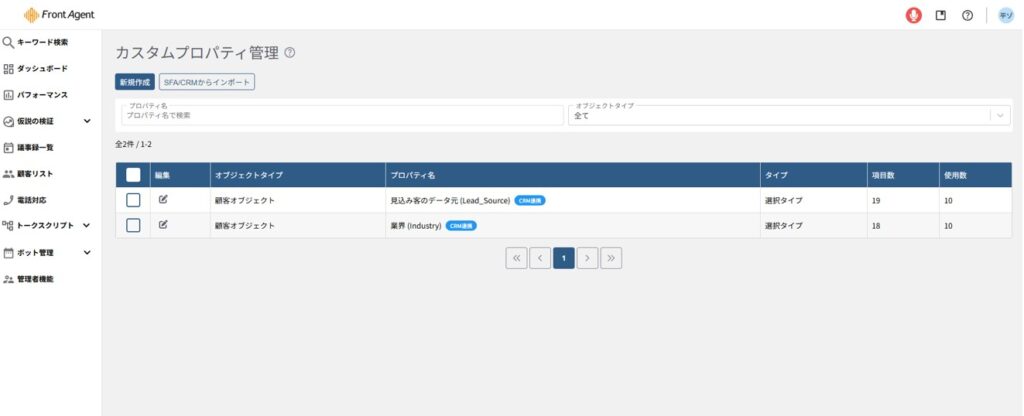
Task: Click the SFA/CRMからインポート button
Action: [207, 83]
